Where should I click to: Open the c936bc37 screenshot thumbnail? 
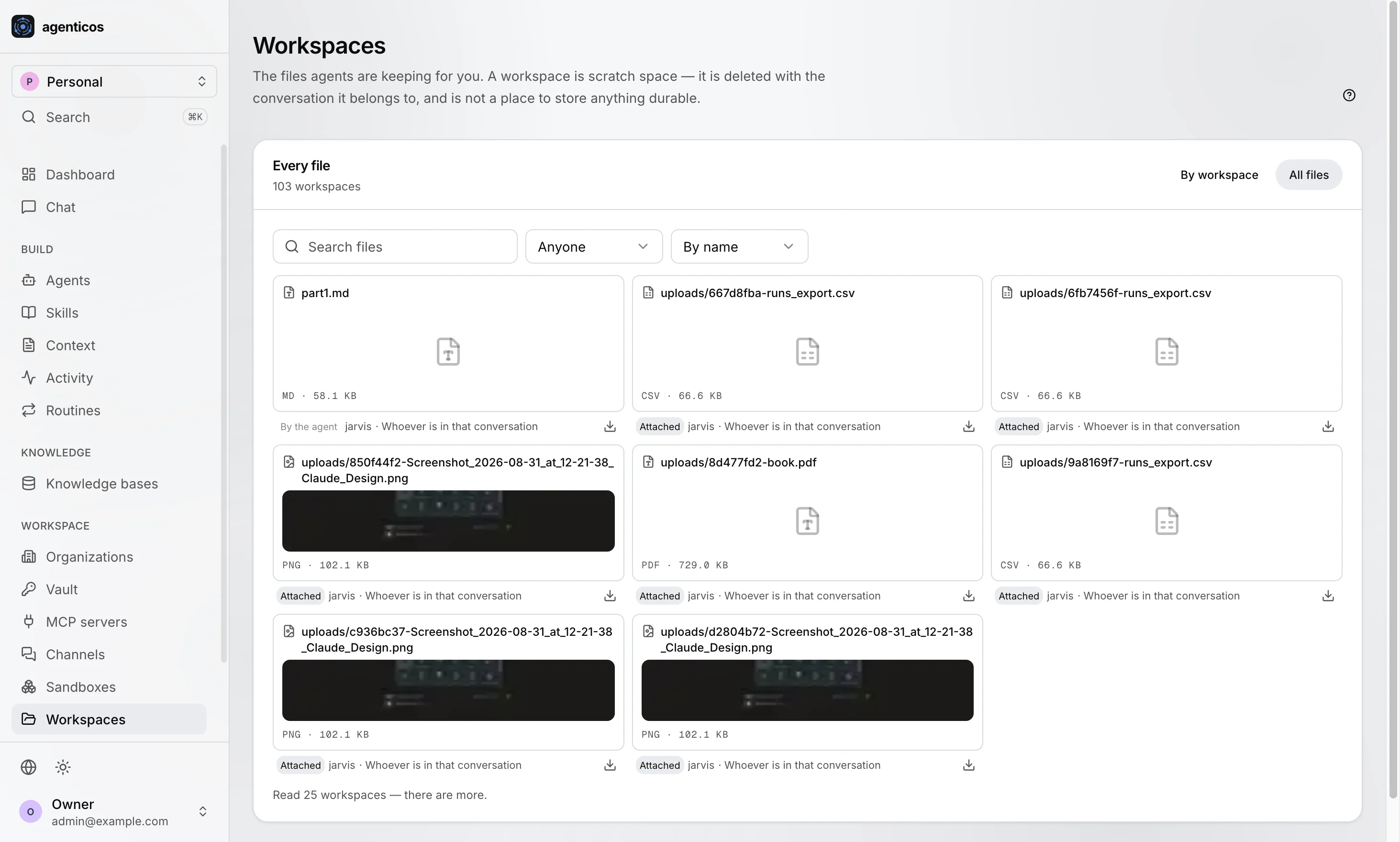coord(448,690)
